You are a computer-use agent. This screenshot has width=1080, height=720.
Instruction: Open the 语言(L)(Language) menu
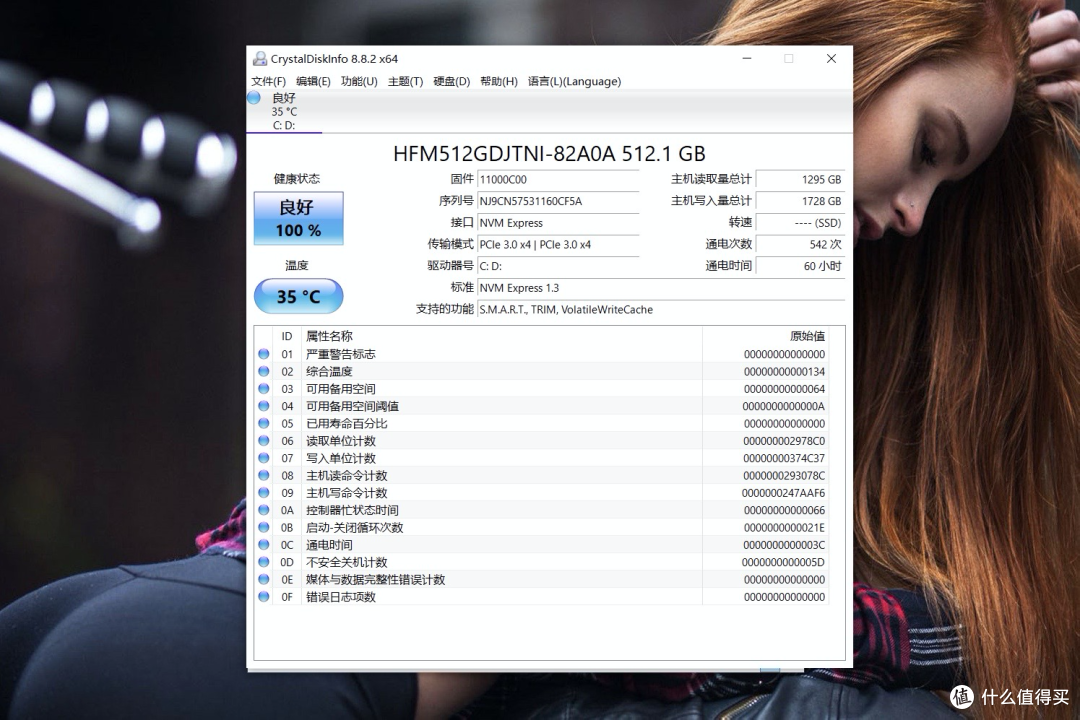pyautogui.click(x=574, y=81)
